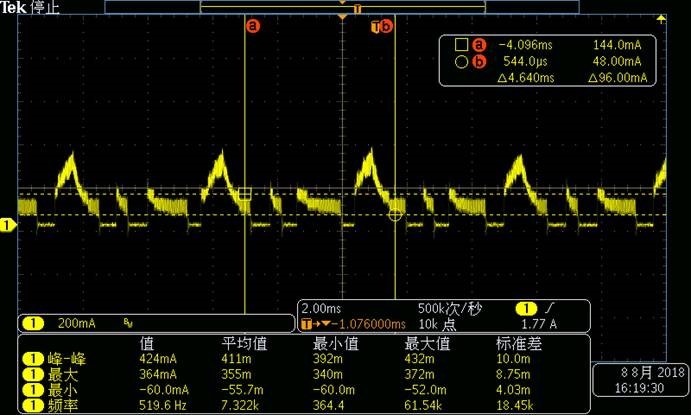
Task: Click the 最大值 column header
Action: coord(427,343)
